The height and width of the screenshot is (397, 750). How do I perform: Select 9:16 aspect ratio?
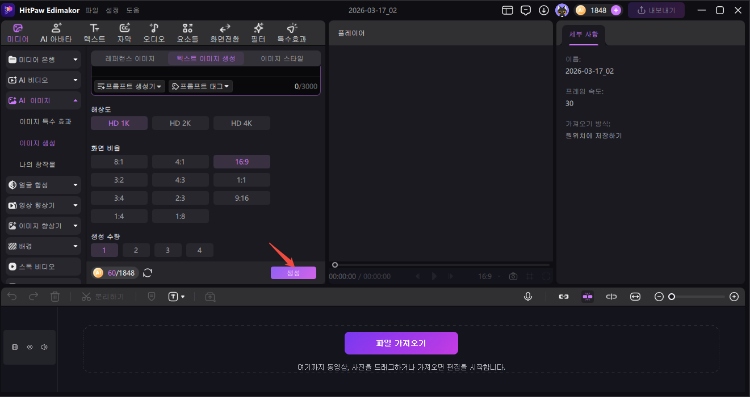(242, 198)
